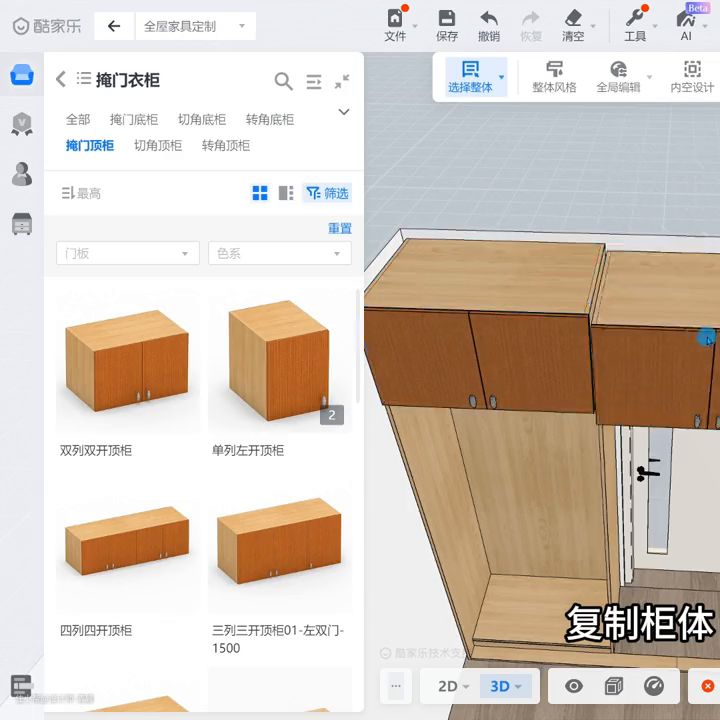Click the red X icon in bottom bar
720x720 pixels.
pyautogui.click(x=708, y=686)
